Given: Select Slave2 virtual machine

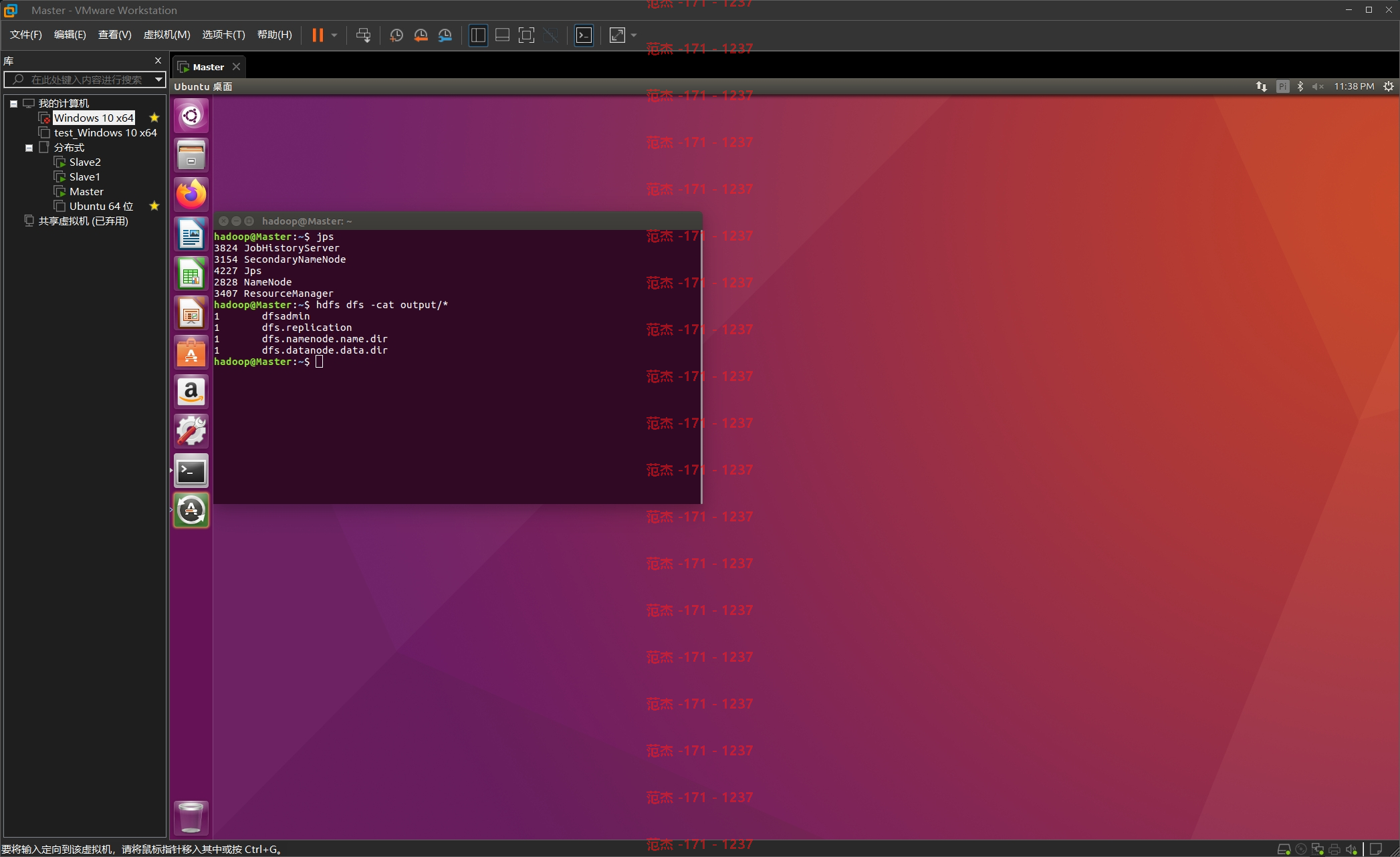Looking at the screenshot, I should coord(85,162).
